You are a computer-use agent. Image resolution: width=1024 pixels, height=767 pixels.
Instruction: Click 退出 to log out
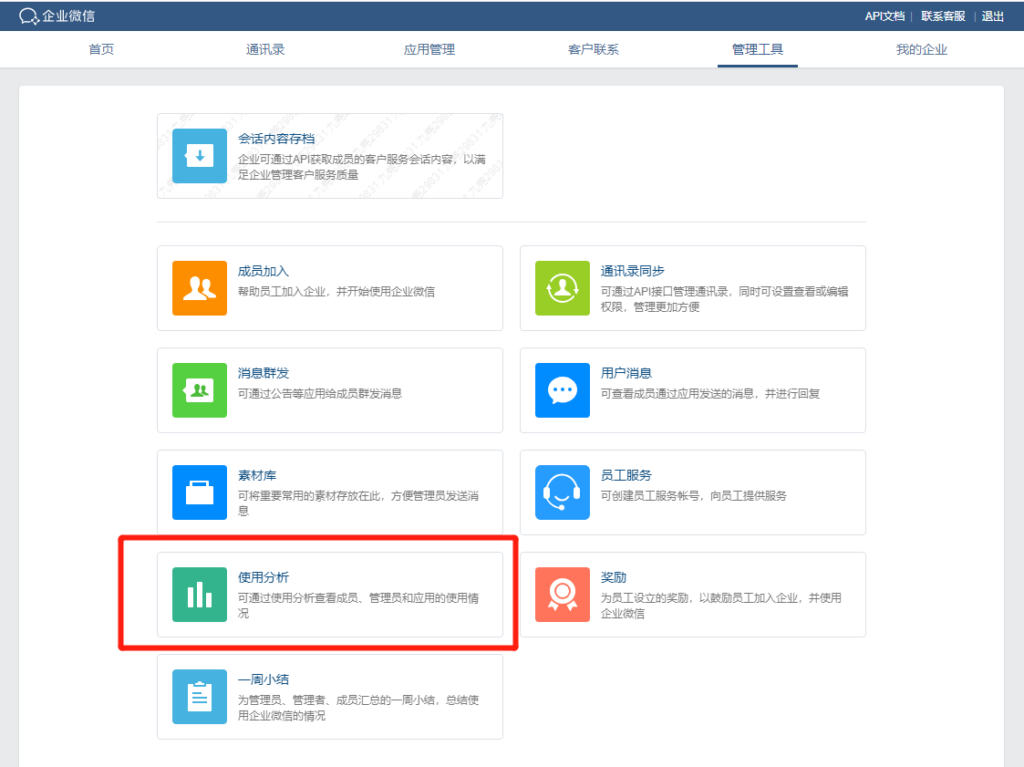(993, 16)
